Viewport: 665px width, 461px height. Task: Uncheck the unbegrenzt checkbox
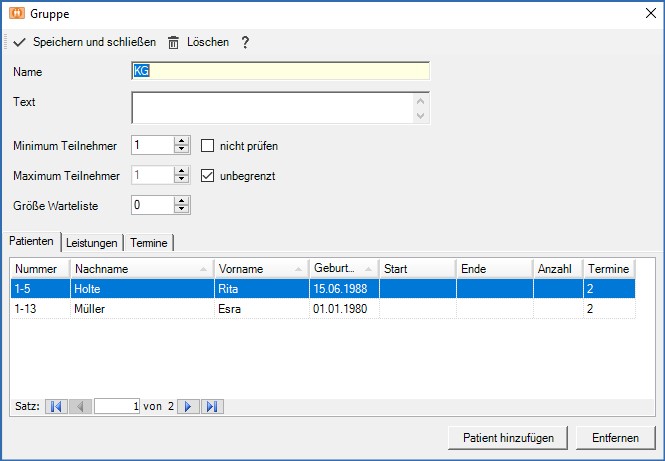coord(208,175)
